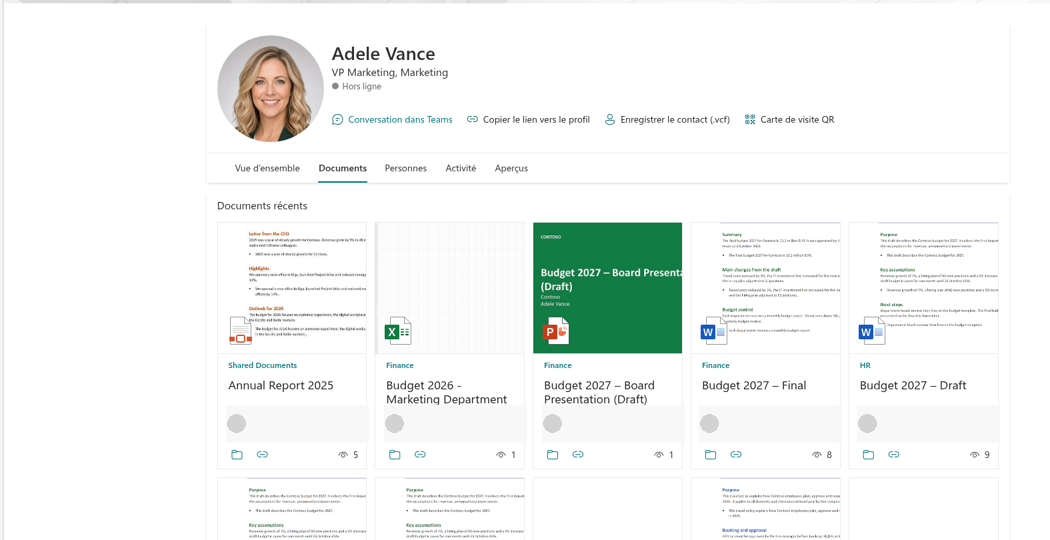The height and width of the screenshot is (540, 1050).
Task: Click the profile link chain icon
Action: click(472, 120)
